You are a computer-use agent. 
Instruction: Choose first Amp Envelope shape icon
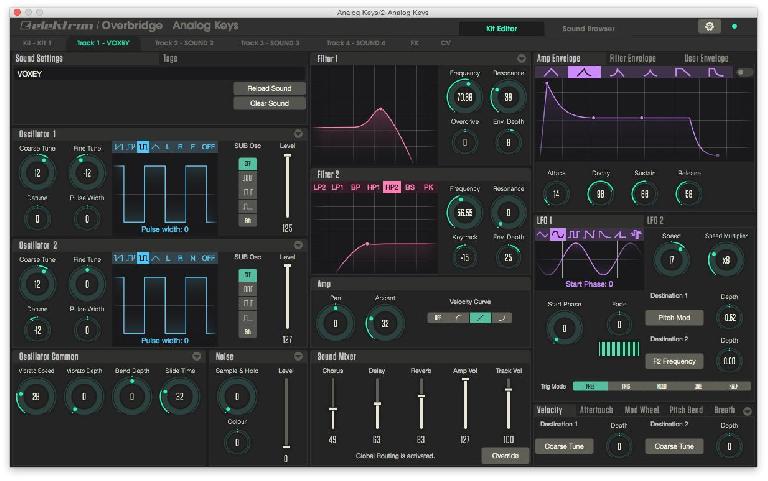point(551,72)
